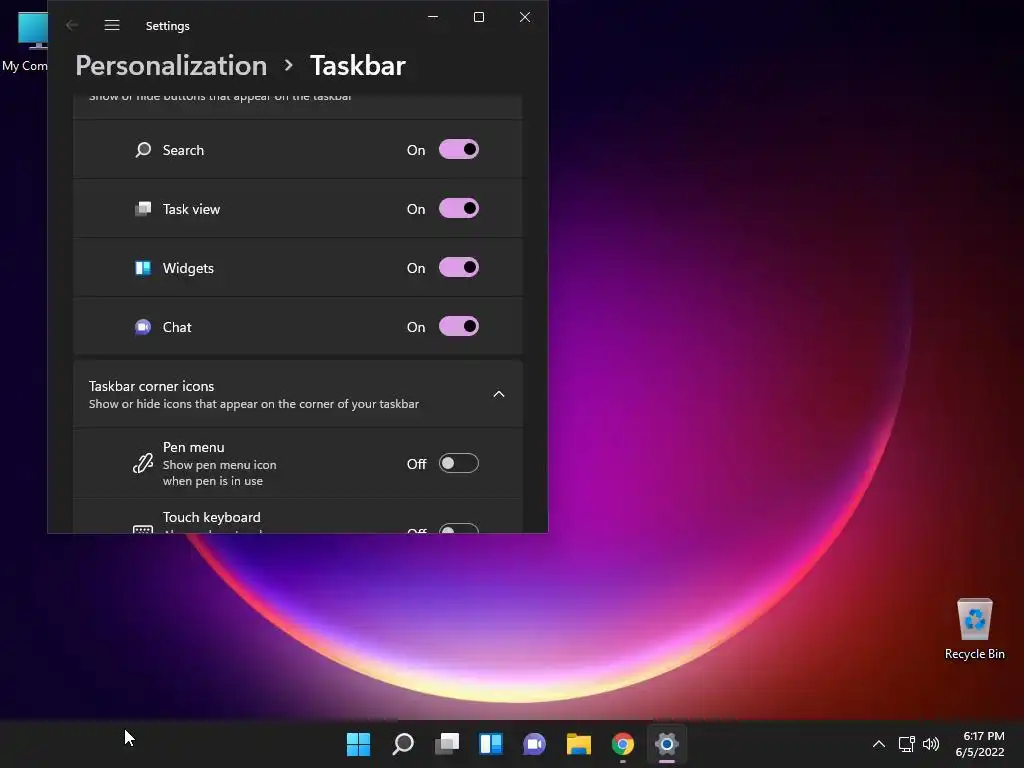This screenshot has height=768, width=1024.
Task: Open the Settings hamburger navigation menu
Action: point(112,25)
